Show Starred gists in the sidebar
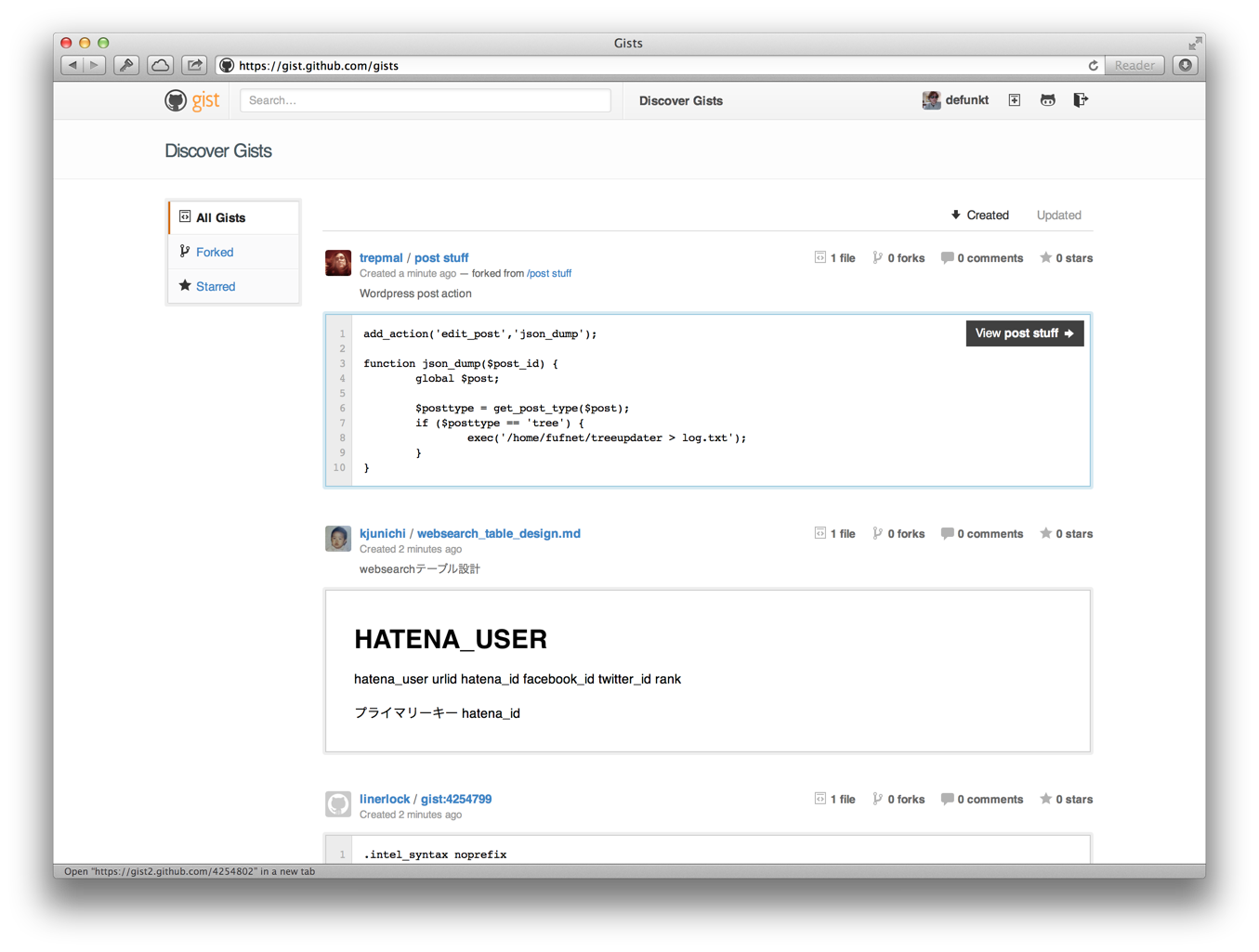1259x952 pixels. point(216,286)
